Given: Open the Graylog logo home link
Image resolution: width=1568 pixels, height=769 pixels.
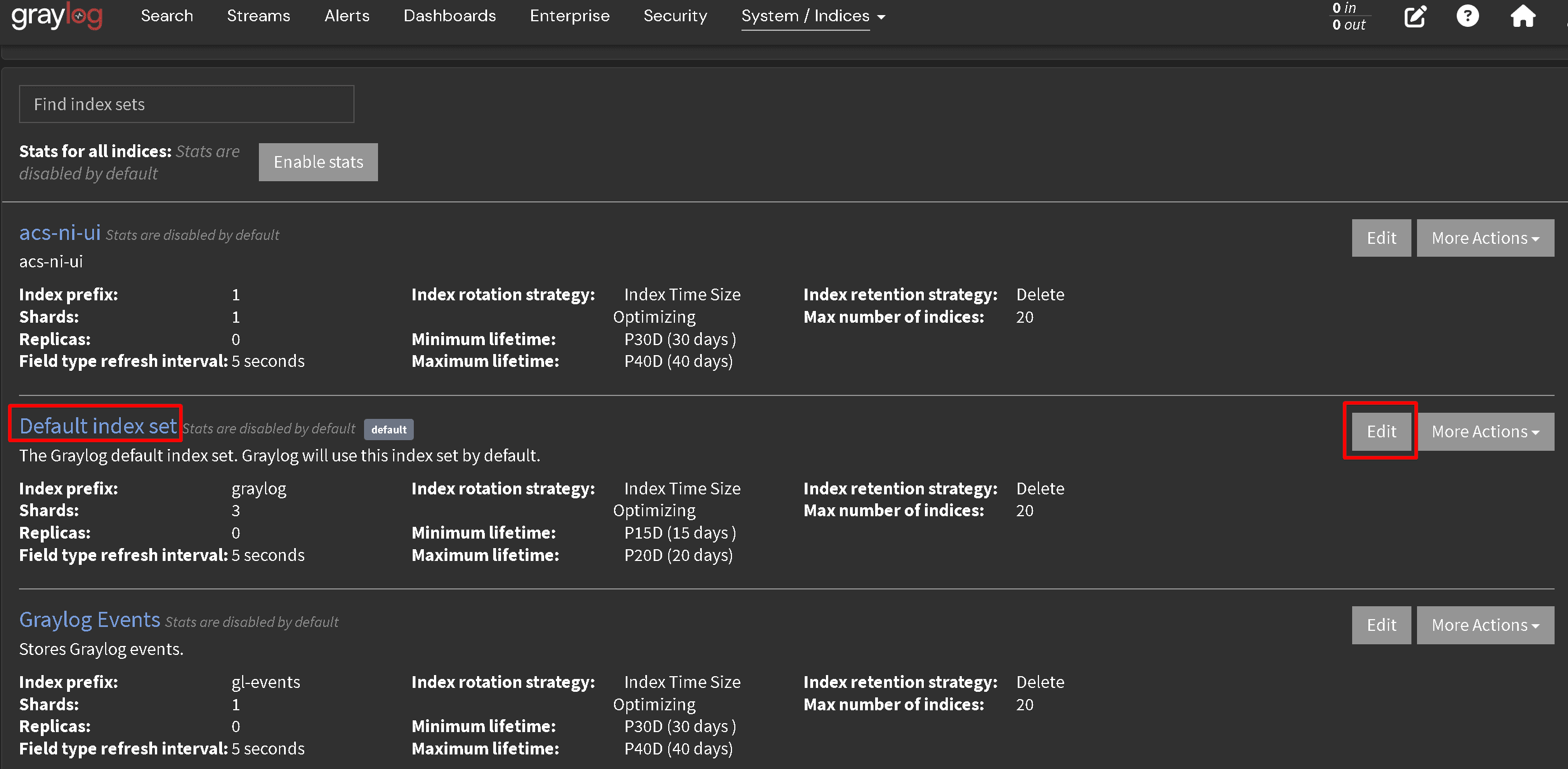Looking at the screenshot, I should (x=56, y=16).
